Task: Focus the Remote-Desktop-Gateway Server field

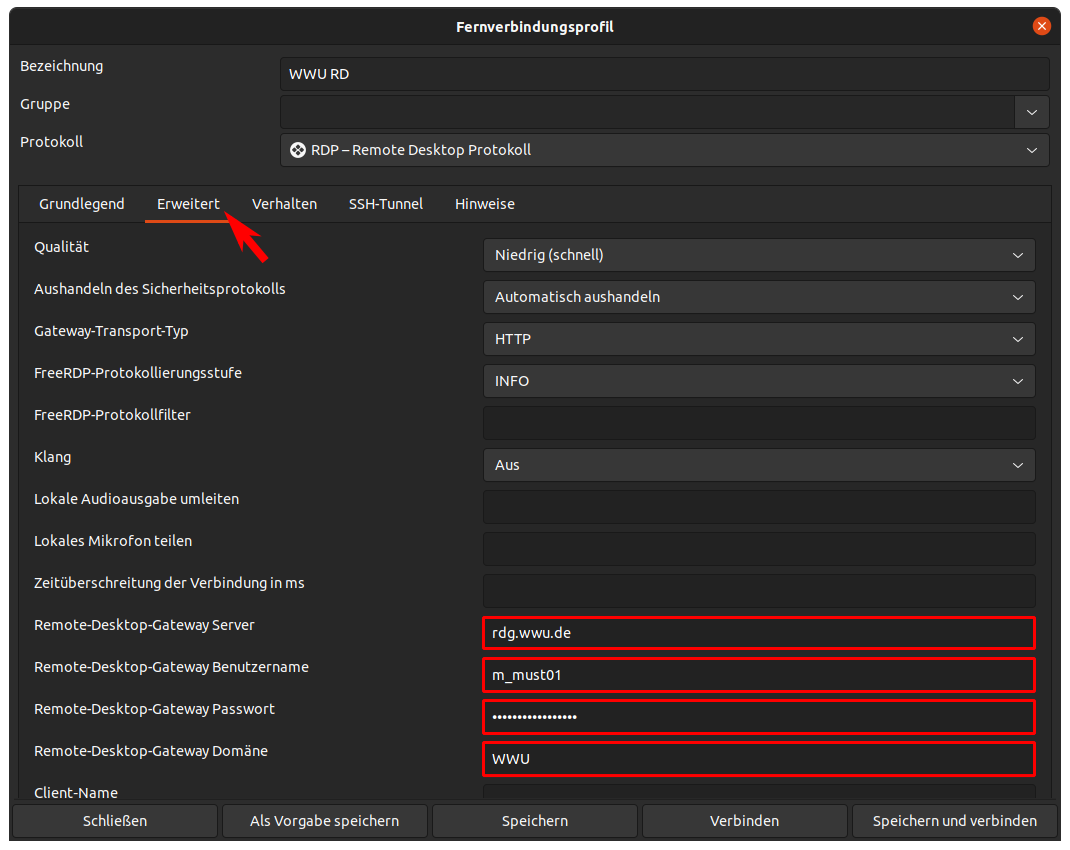Action: pyautogui.click(x=758, y=633)
